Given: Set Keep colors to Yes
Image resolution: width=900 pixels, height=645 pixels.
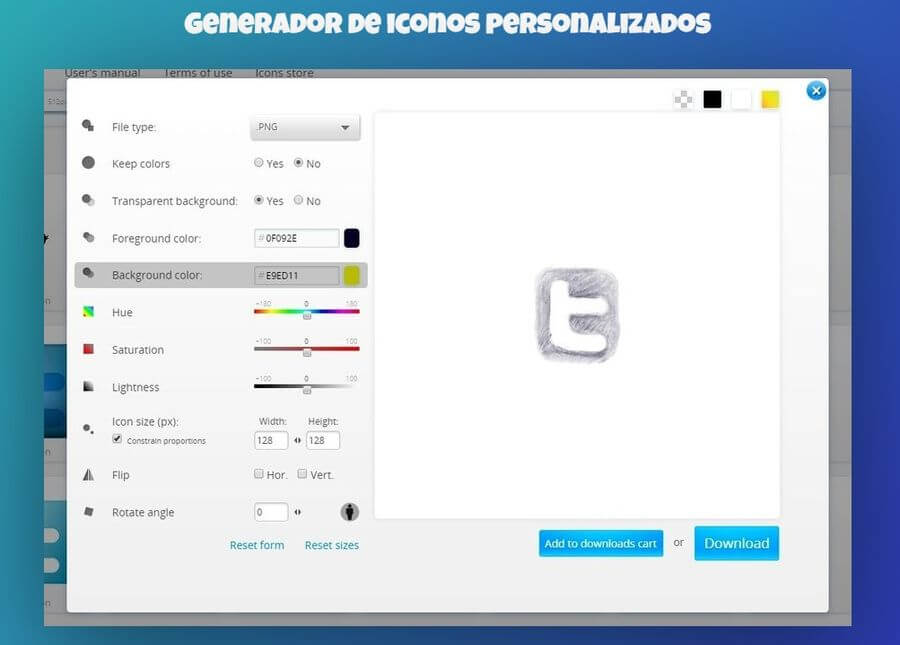Looking at the screenshot, I should 259,163.
